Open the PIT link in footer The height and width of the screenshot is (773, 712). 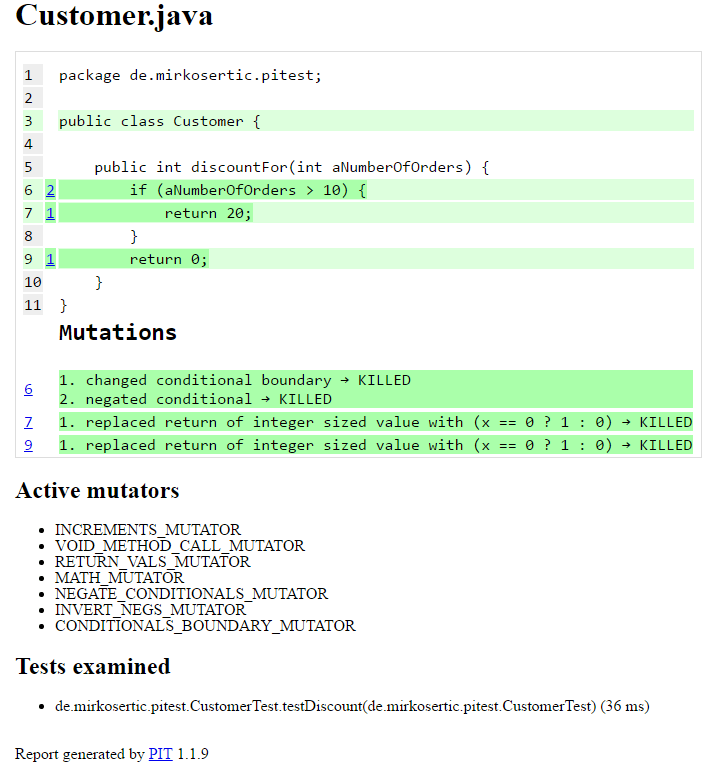(x=161, y=754)
